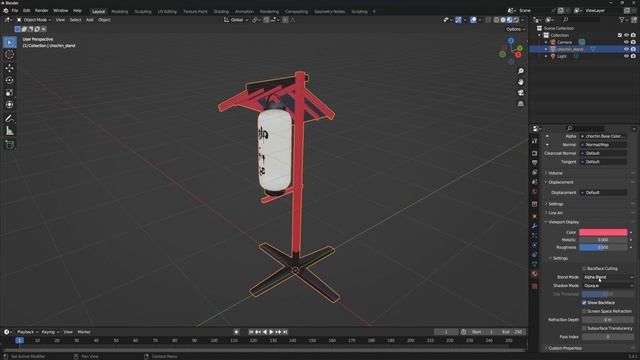Switch to the Shading workspace tab
This screenshot has width=640, height=360.
pos(221,11)
